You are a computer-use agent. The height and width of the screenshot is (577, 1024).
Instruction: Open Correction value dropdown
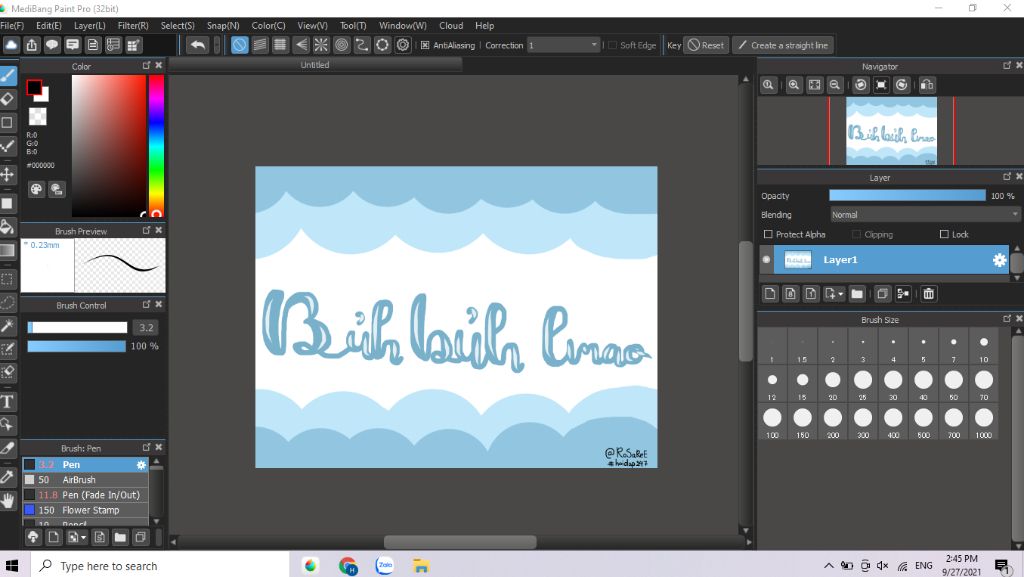564,45
